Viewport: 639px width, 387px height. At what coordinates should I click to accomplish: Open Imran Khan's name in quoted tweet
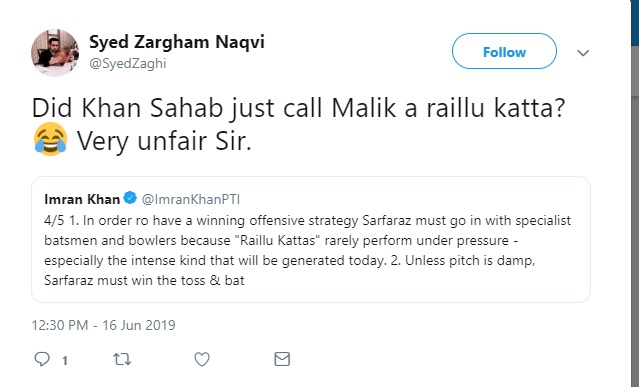(82, 199)
